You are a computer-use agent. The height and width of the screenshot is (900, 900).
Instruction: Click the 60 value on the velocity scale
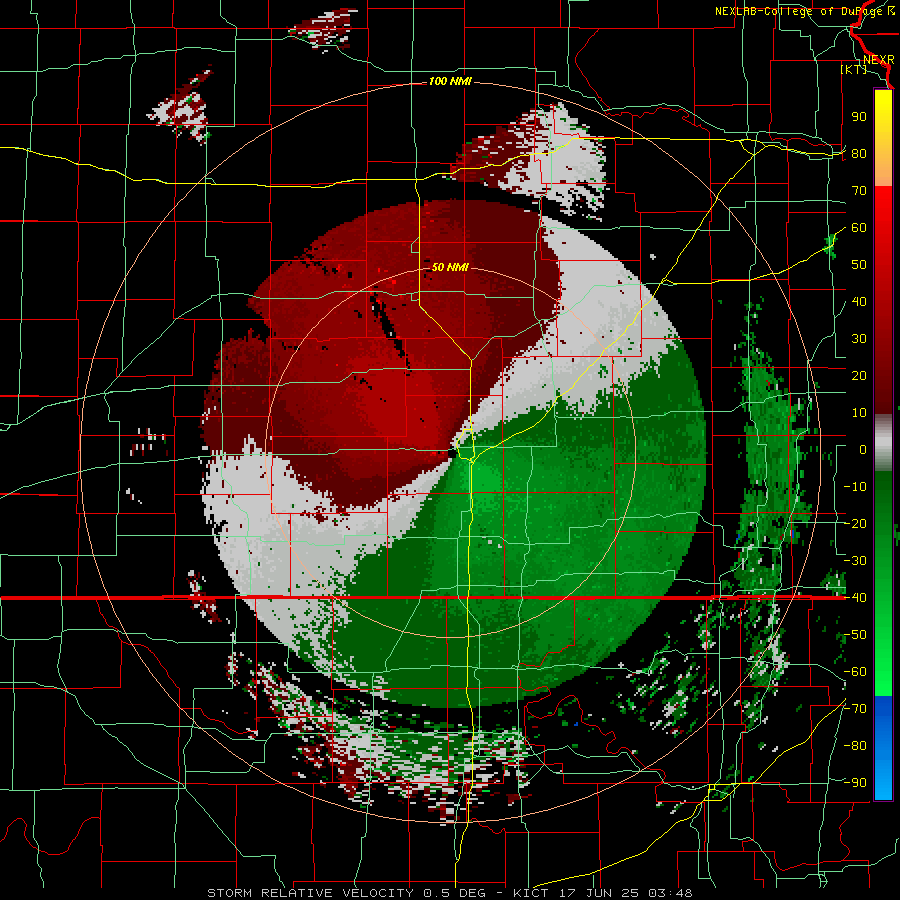(x=859, y=228)
